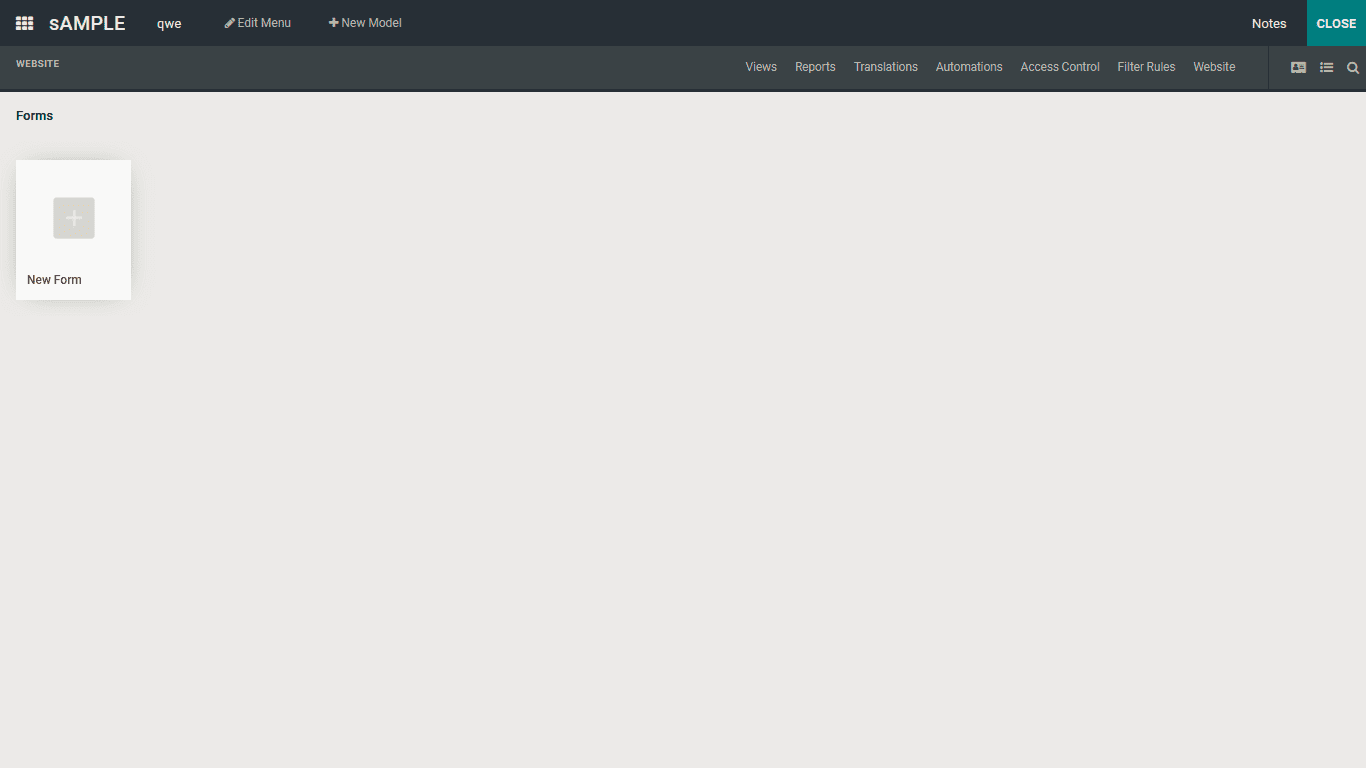Switch to the kanban card view icon
1366x768 pixels.
coord(1298,67)
